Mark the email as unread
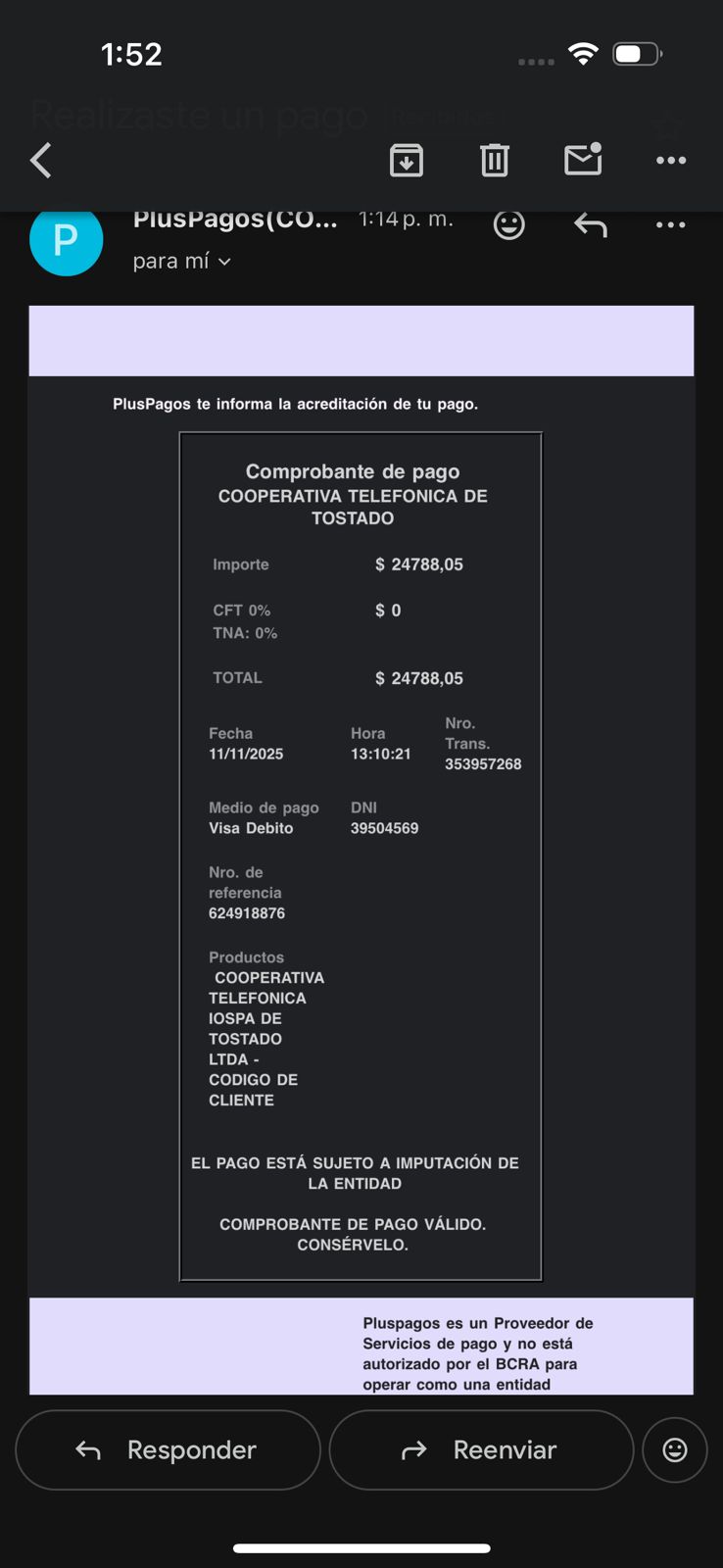Viewport: 723px width, 1568px height. [583, 159]
